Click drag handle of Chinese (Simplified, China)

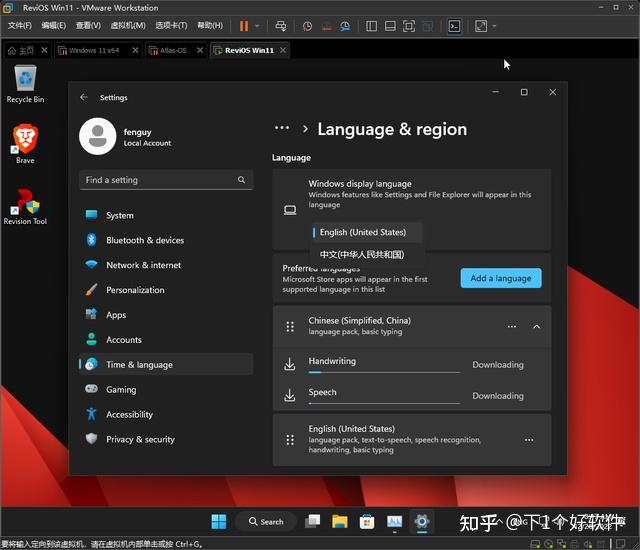(x=290, y=326)
